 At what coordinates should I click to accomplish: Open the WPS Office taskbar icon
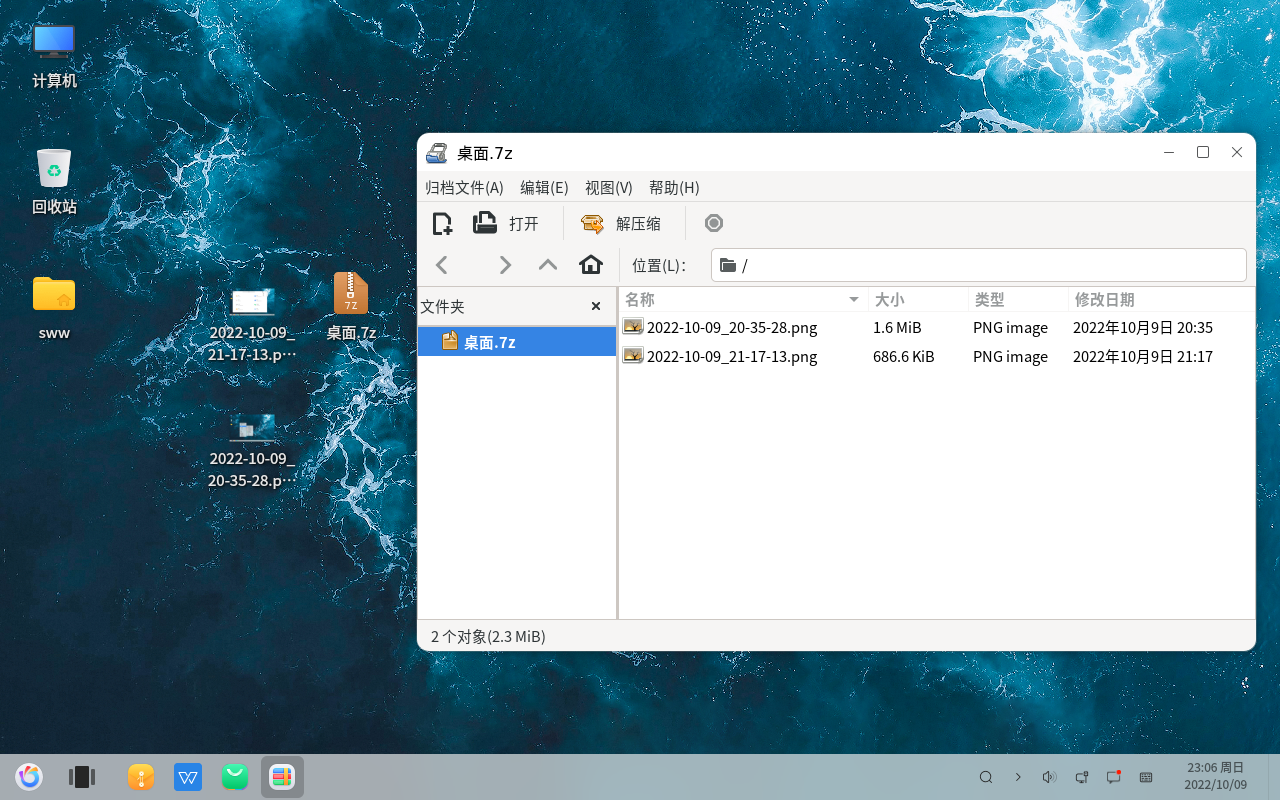point(188,777)
